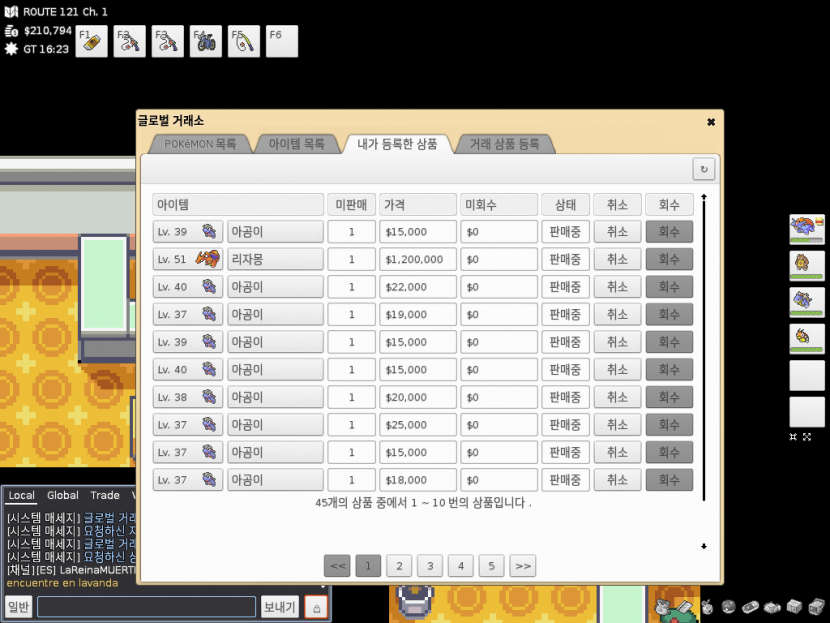Viewport: 830px width, 623px height.
Task: Select first party Pokémon in sidebar
Action: coord(807,227)
